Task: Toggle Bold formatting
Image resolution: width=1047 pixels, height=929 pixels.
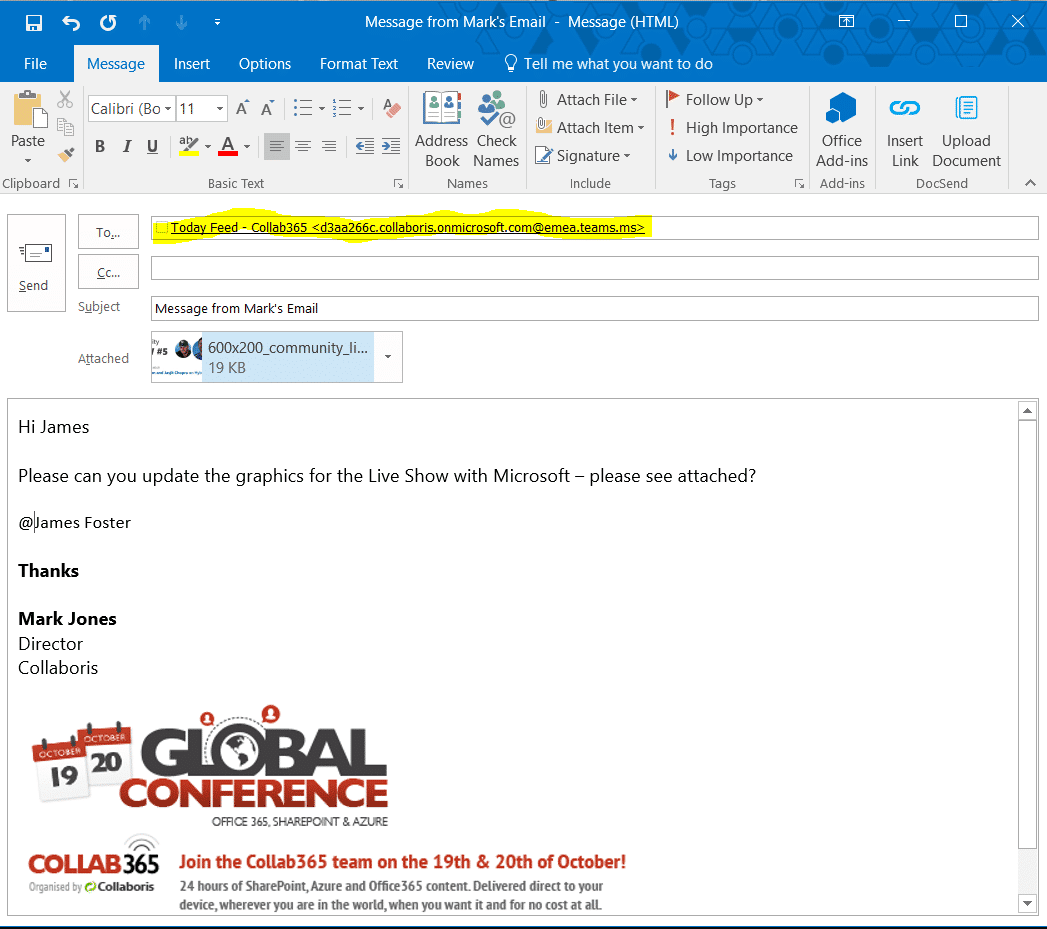Action: (100, 147)
